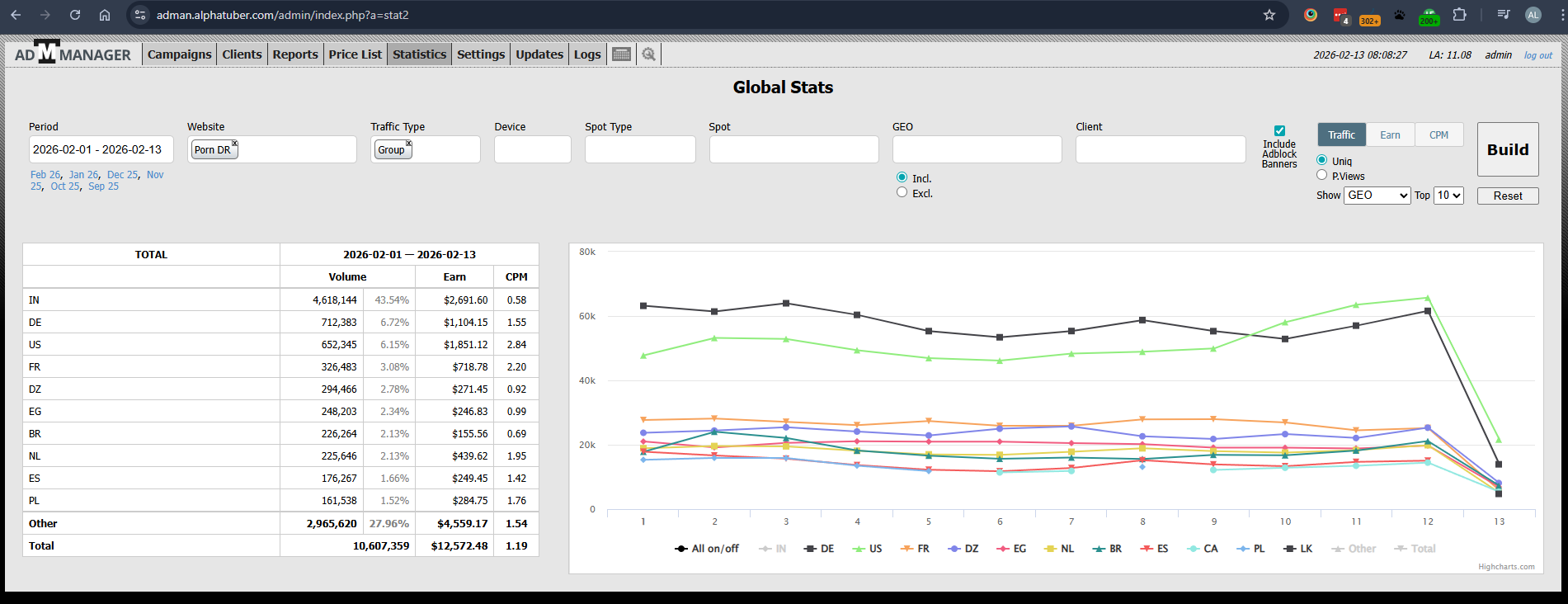
Task: Remove the Group traffic type tag
Action: (408, 144)
